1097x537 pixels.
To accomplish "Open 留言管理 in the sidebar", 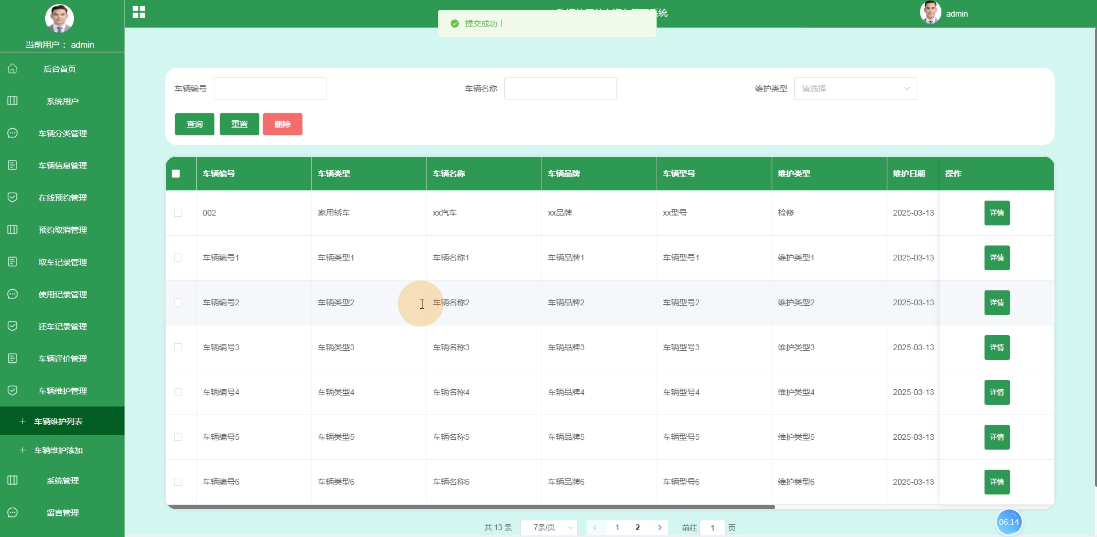I will point(62,513).
